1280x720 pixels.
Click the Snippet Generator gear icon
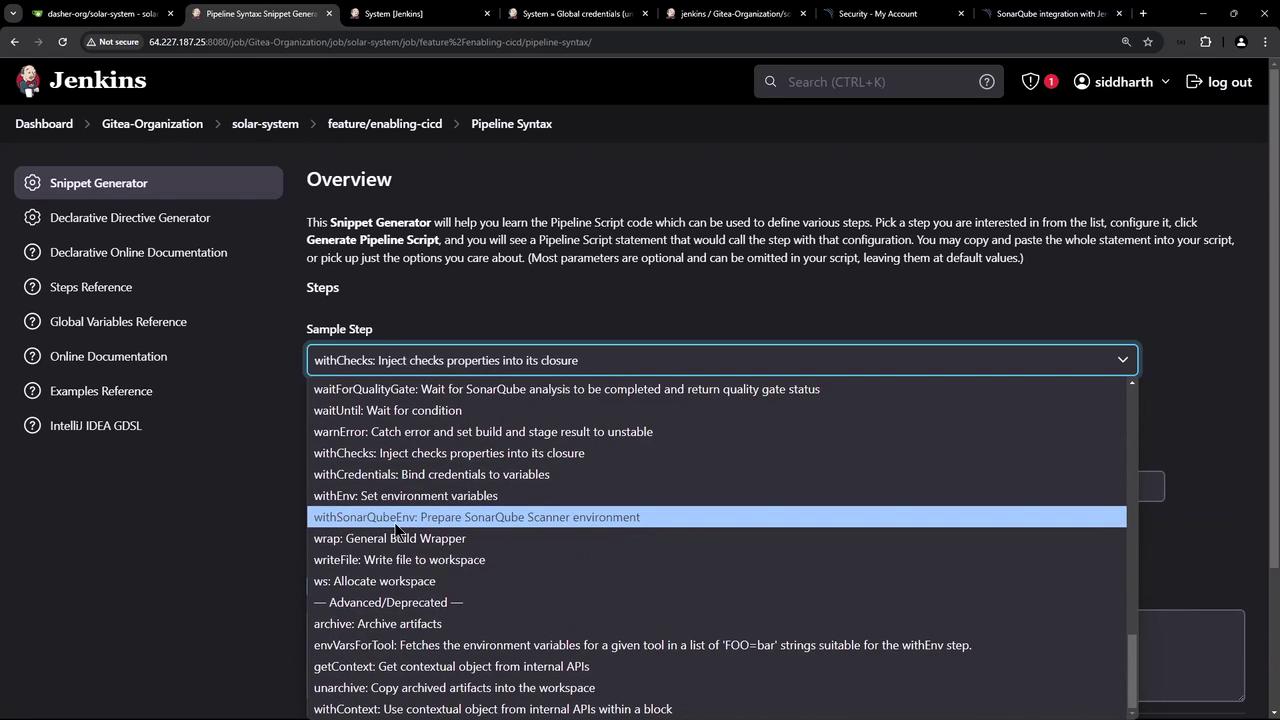click(32, 183)
